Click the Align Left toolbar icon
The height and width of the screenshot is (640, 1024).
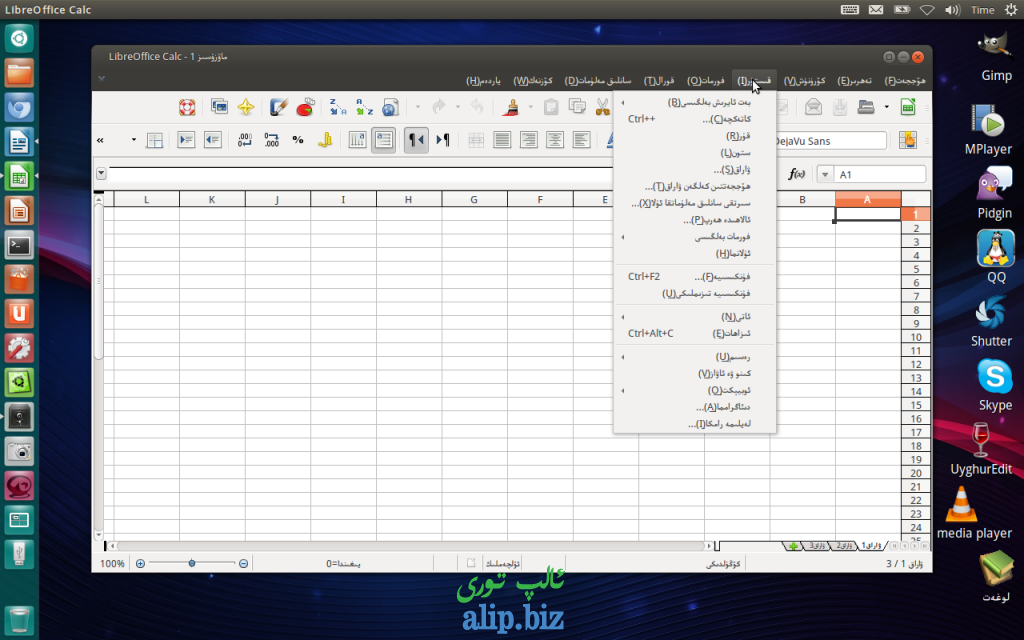[581, 140]
